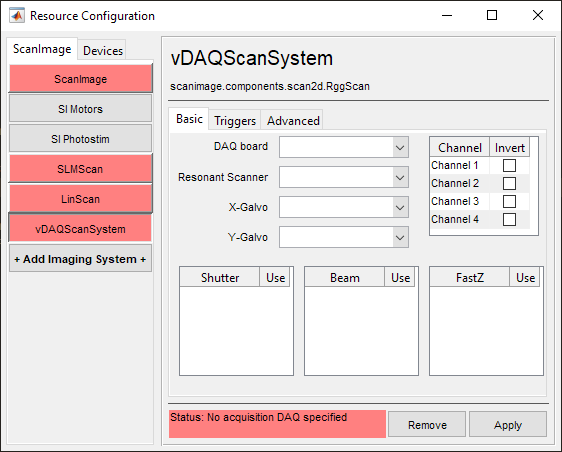Select the ScanImage sidebar button
Viewport: 562px width, 452px height.
tap(81, 79)
